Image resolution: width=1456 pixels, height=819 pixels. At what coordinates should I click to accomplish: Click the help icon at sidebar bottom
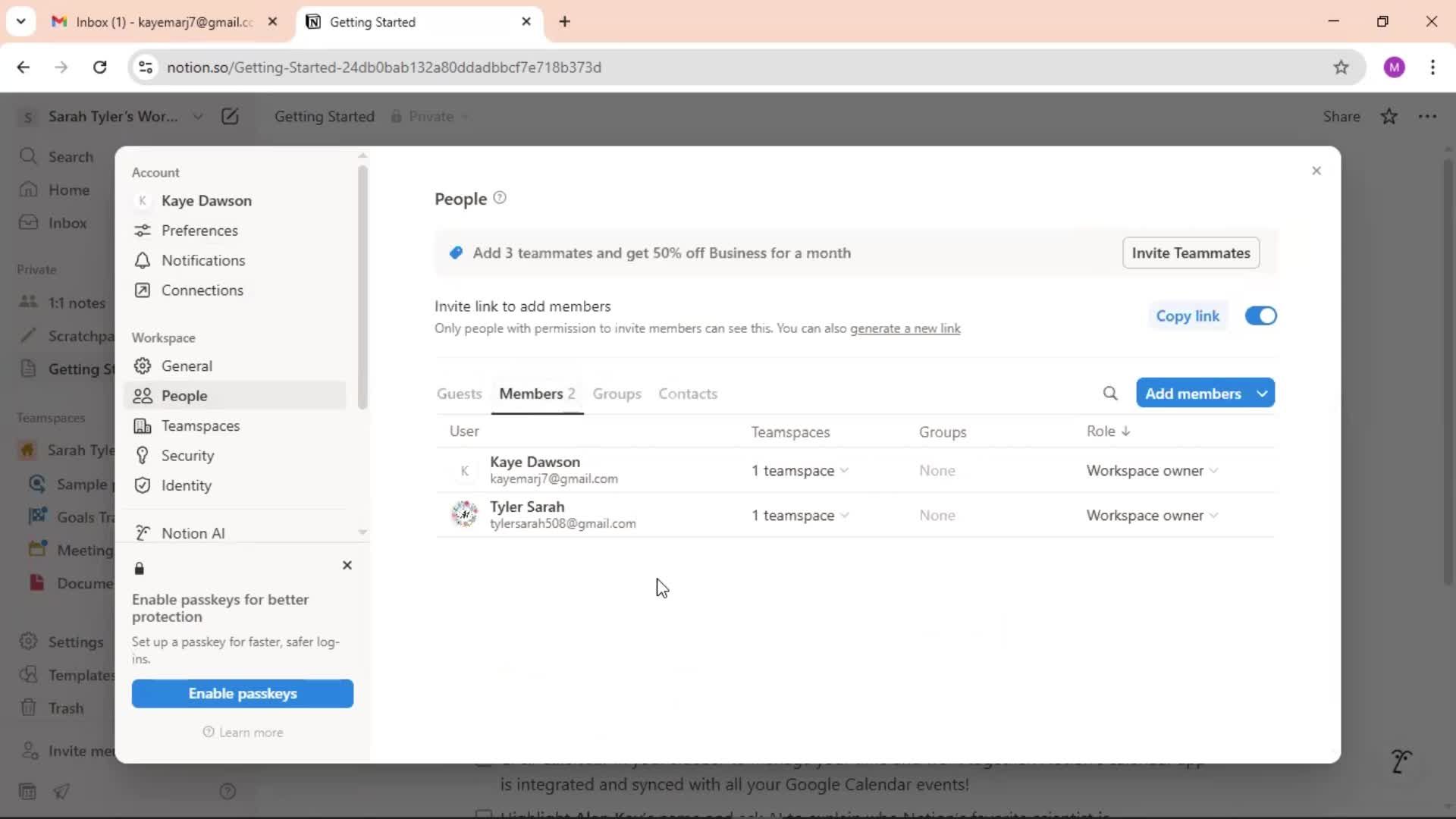(x=227, y=792)
